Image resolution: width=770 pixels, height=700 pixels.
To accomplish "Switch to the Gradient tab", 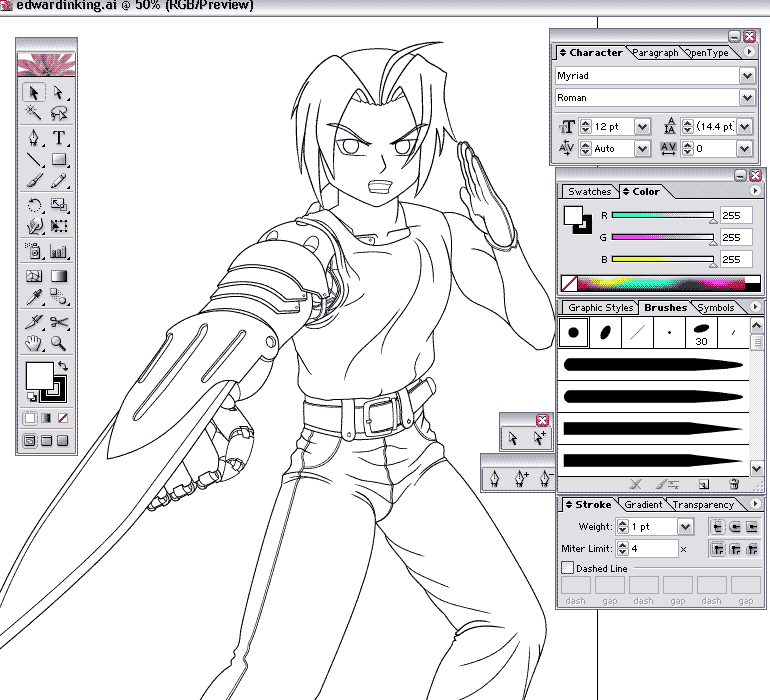I will coord(643,504).
